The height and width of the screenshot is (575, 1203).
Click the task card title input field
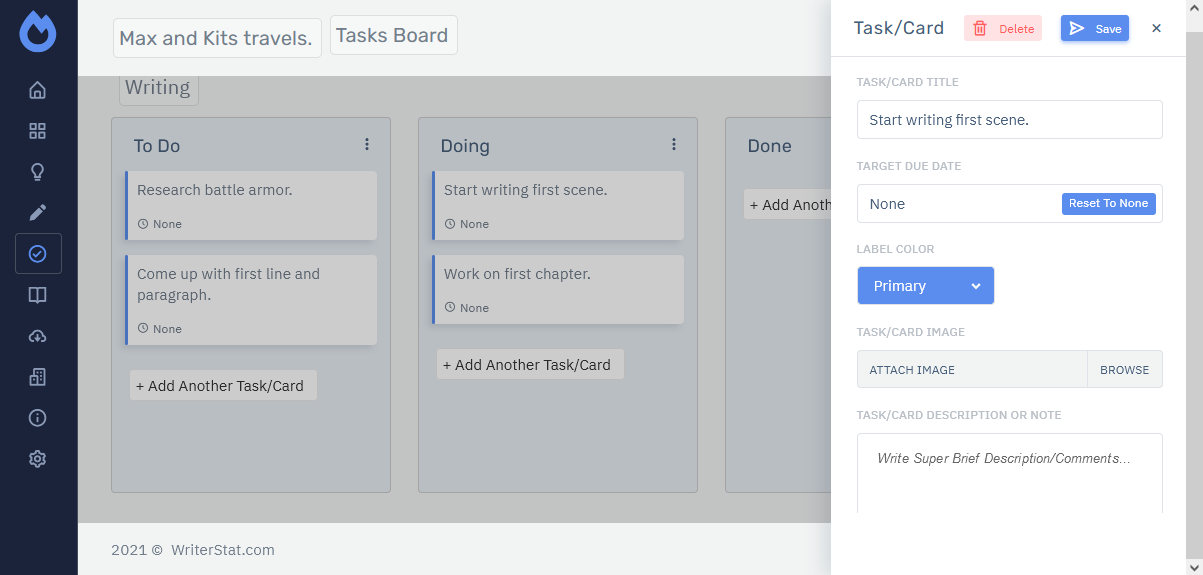click(1009, 120)
